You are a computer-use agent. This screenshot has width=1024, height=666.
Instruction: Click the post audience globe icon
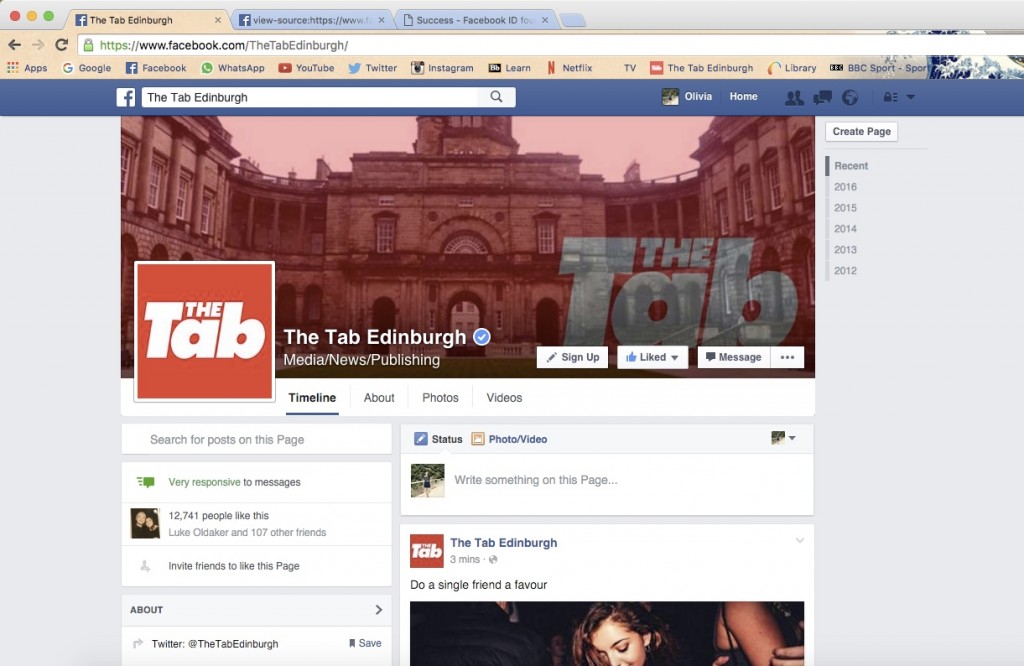pos(493,560)
